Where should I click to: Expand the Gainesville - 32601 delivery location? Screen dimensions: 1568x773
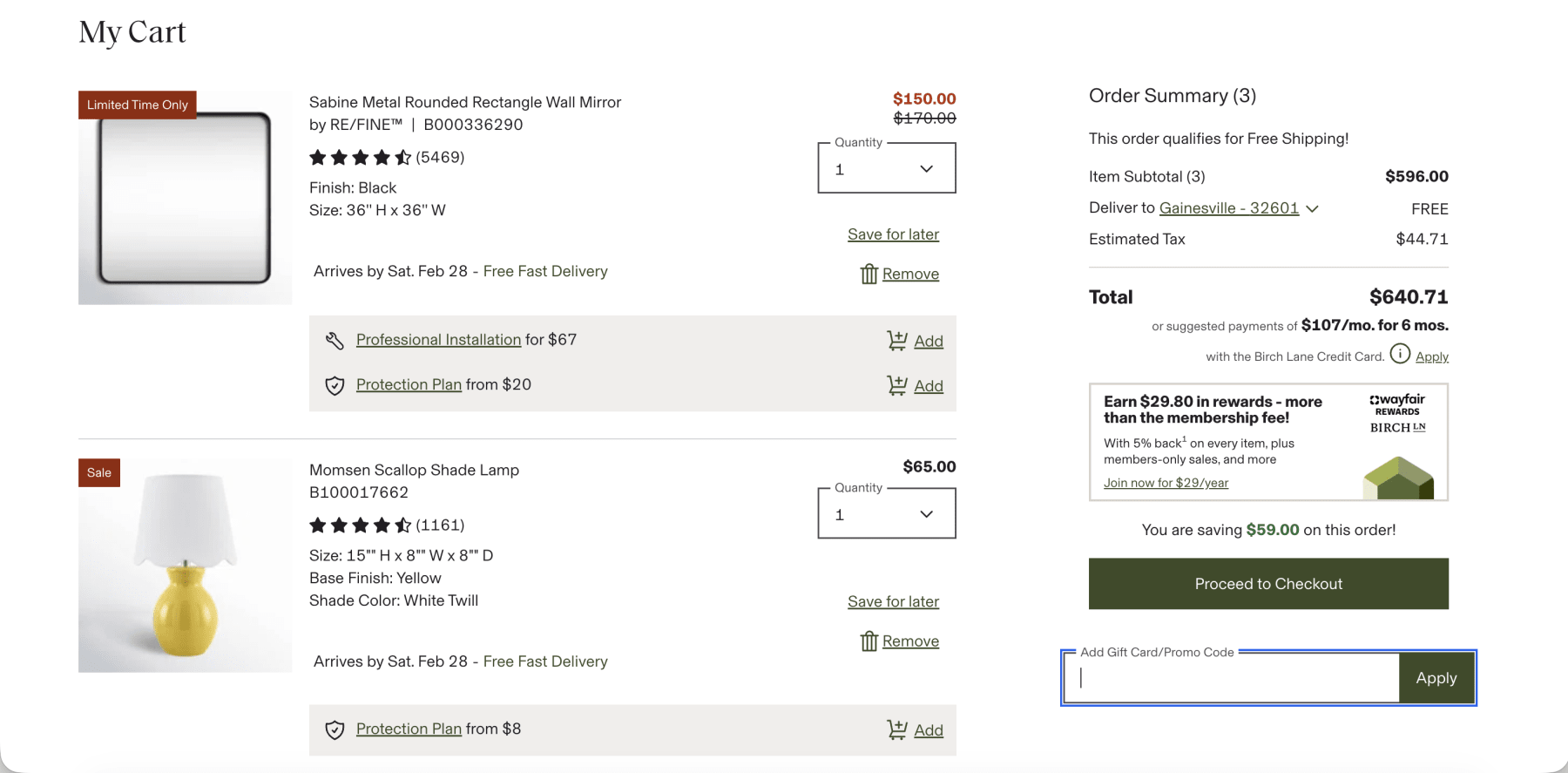click(x=1312, y=208)
